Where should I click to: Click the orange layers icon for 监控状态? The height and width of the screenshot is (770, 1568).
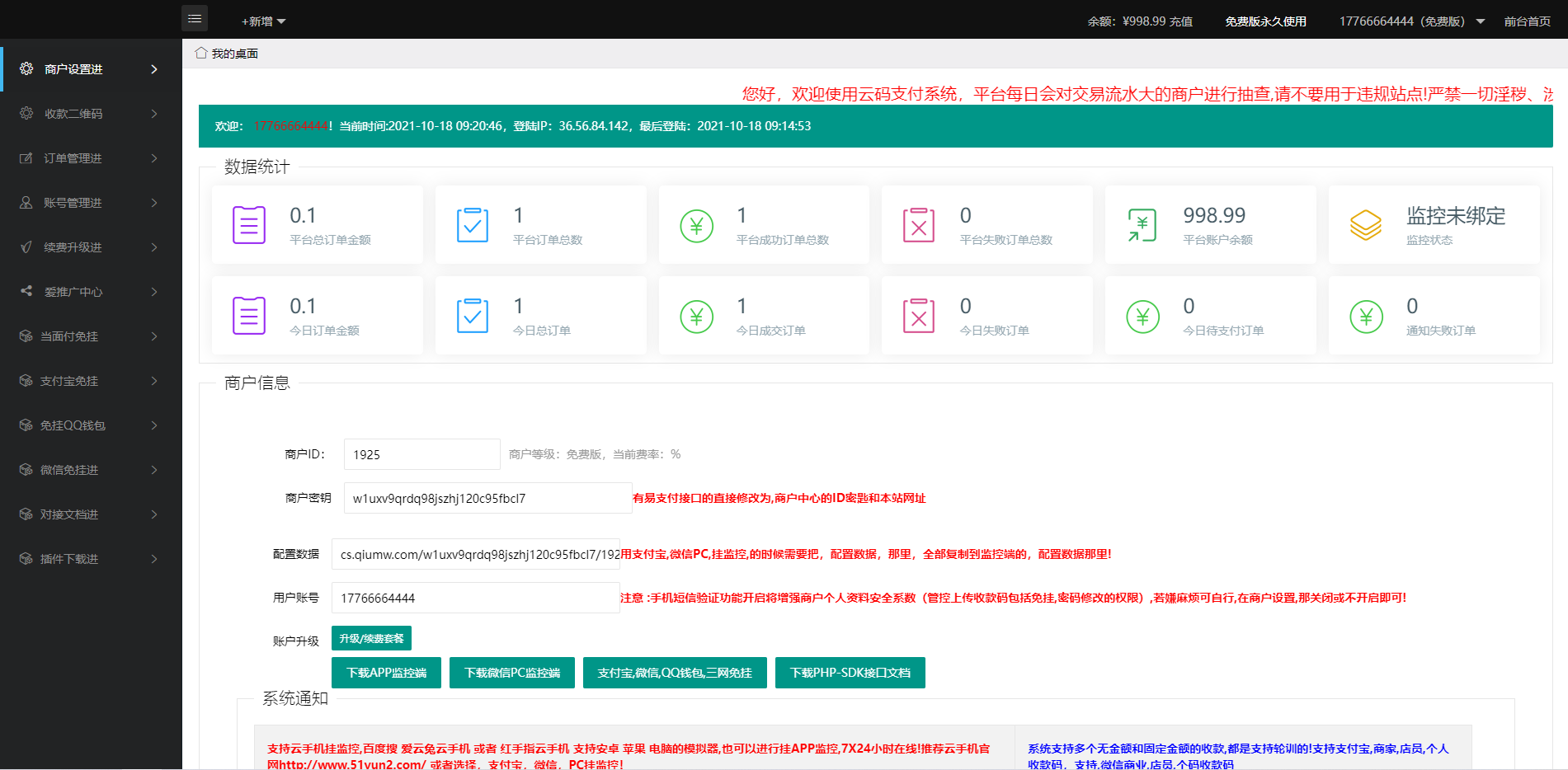pos(1366,225)
